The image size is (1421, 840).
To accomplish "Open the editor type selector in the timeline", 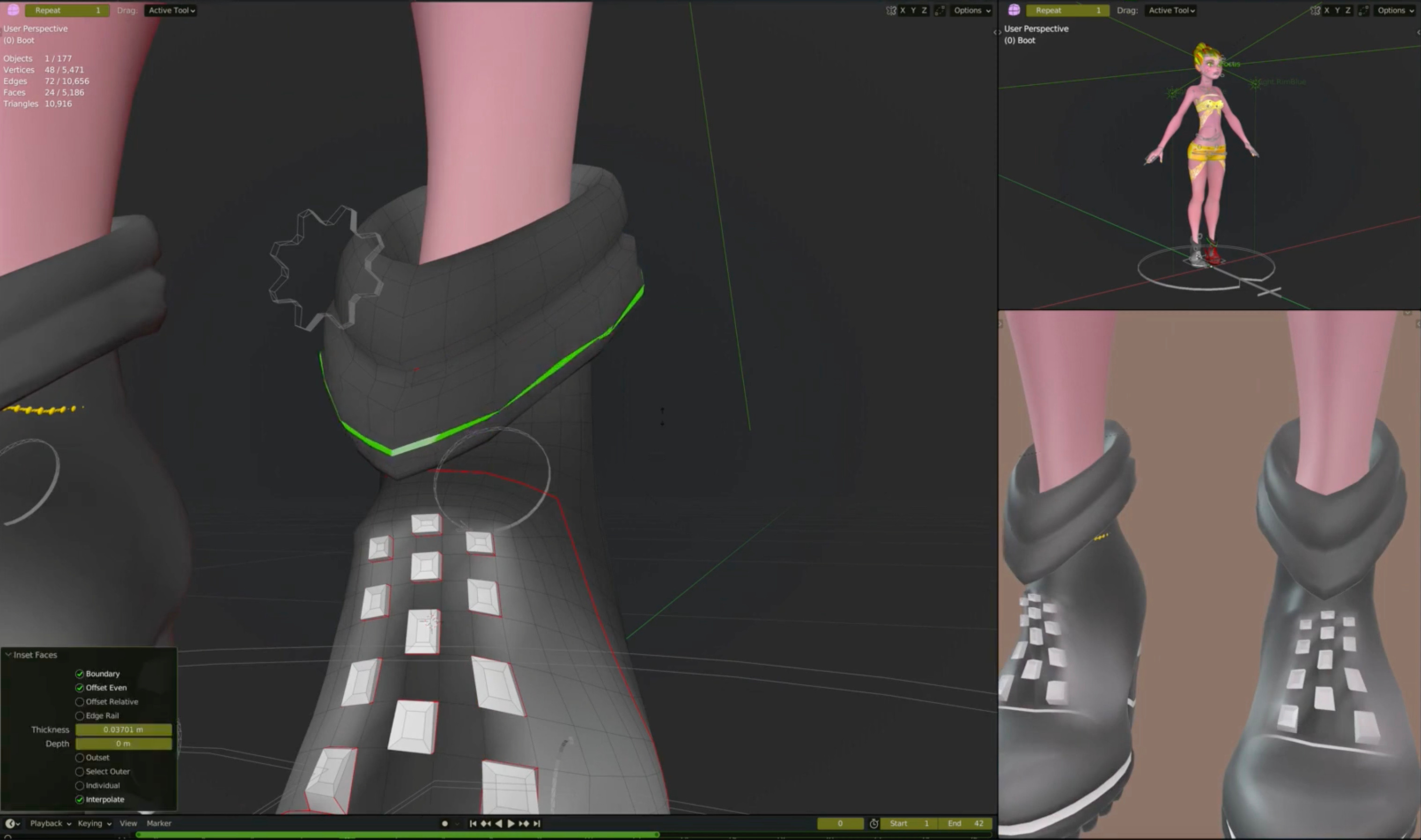I will point(10,824).
